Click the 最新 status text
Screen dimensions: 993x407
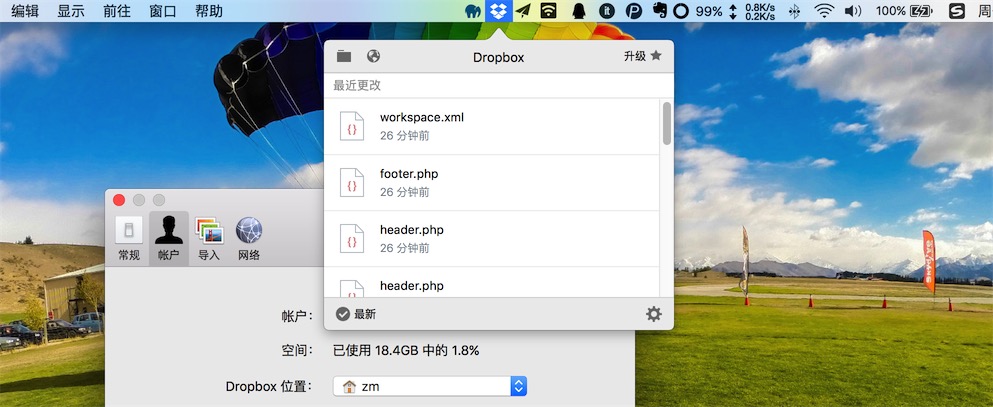pos(365,315)
